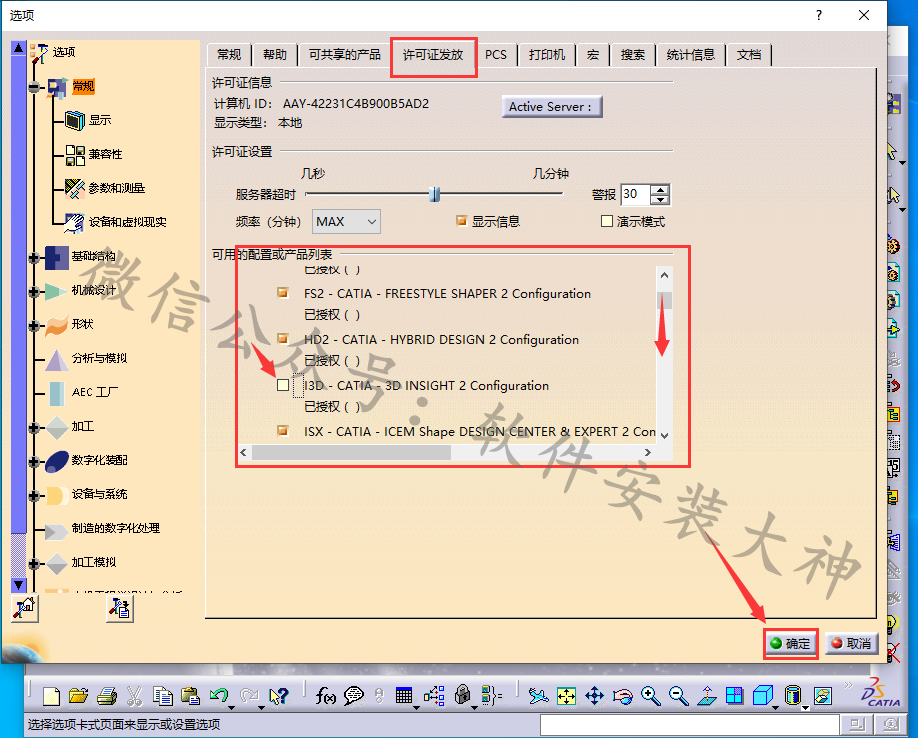This screenshot has width=918, height=738.
Task: Click the Zoom Out magnifier icon
Action: coord(679,696)
